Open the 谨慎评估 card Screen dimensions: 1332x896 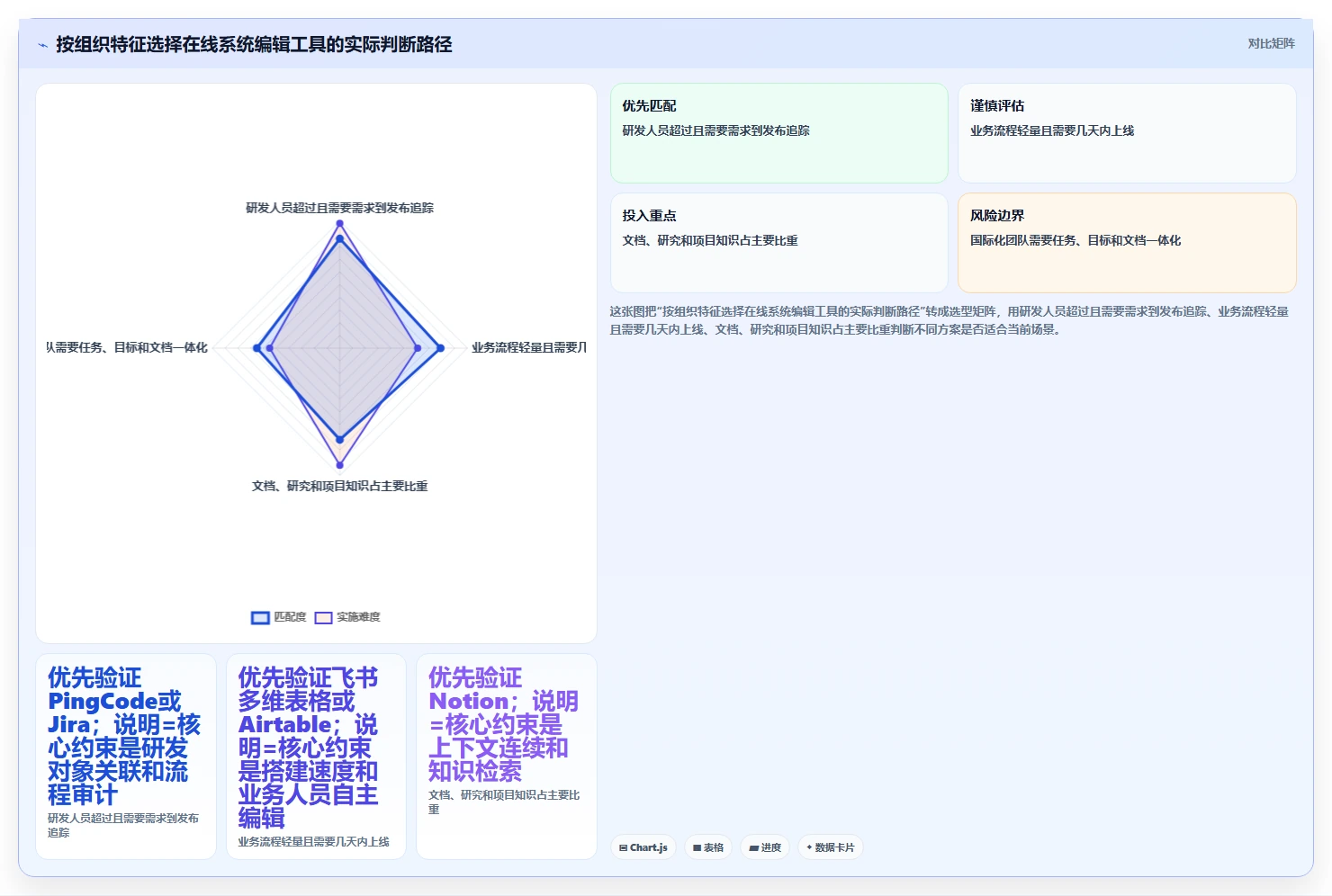(x=1127, y=133)
